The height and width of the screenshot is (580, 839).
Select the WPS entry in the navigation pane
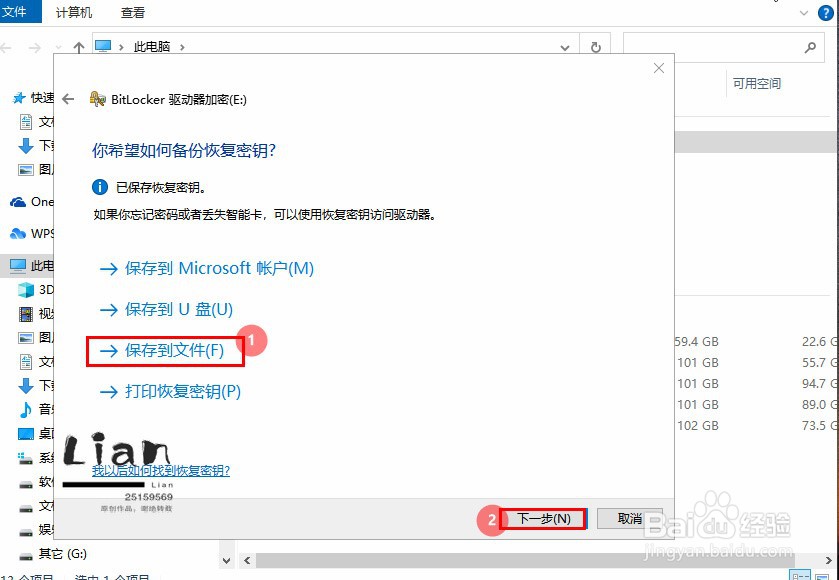(32, 234)
